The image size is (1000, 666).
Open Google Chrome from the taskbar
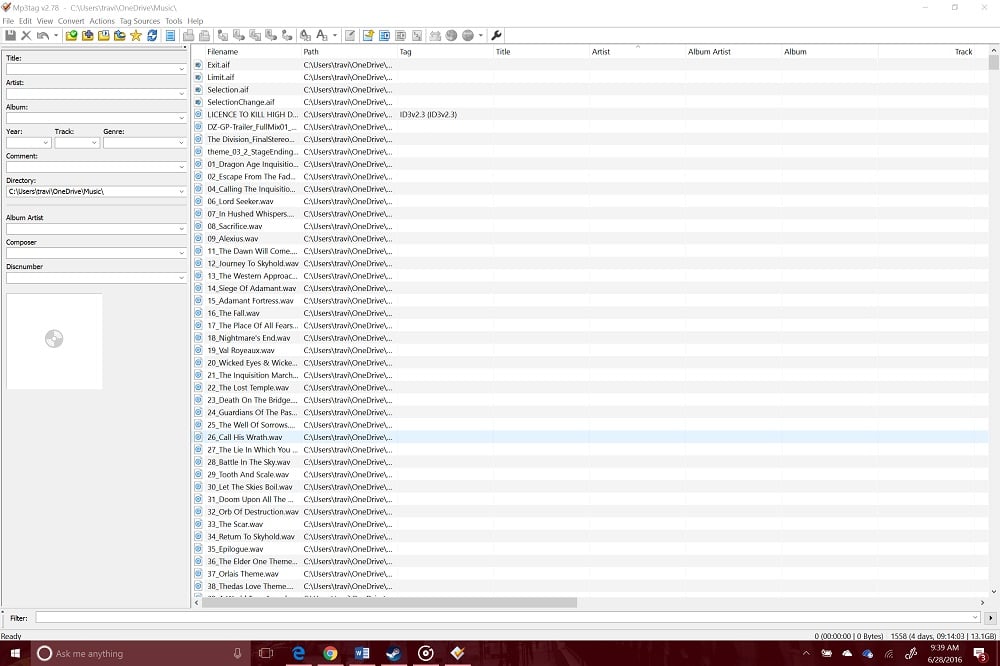point(330,652)
